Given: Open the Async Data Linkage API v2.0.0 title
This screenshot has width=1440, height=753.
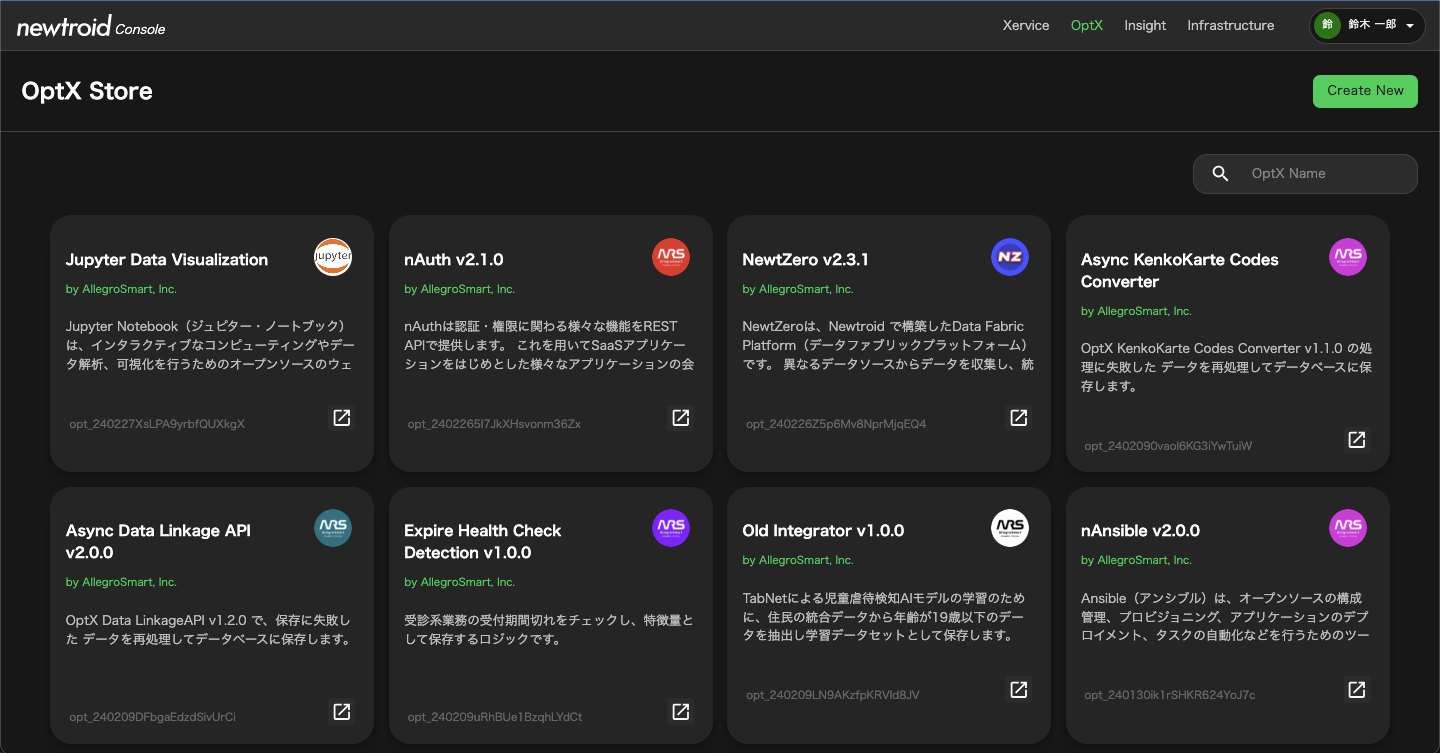Looking at the screenshot, I should click(158, 541).
